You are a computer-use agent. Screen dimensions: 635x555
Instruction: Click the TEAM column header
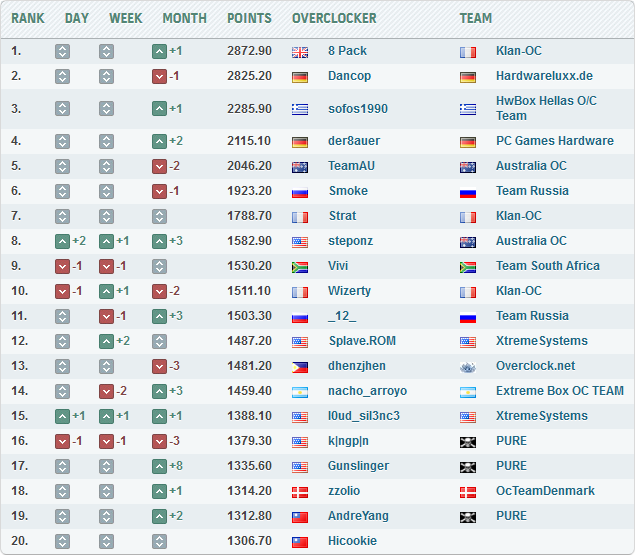coord(475,18)
